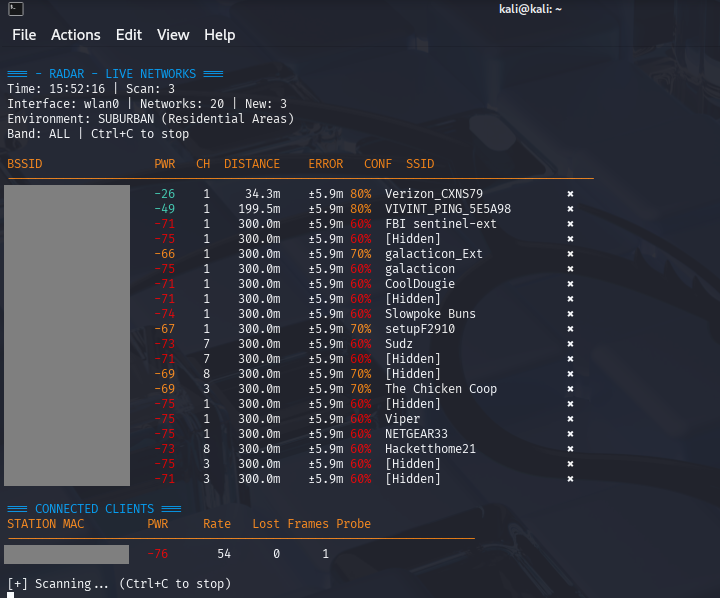This screenshot has height=598, width=720.
Task: Click the kali@kali window title
Action: [530, 9]
